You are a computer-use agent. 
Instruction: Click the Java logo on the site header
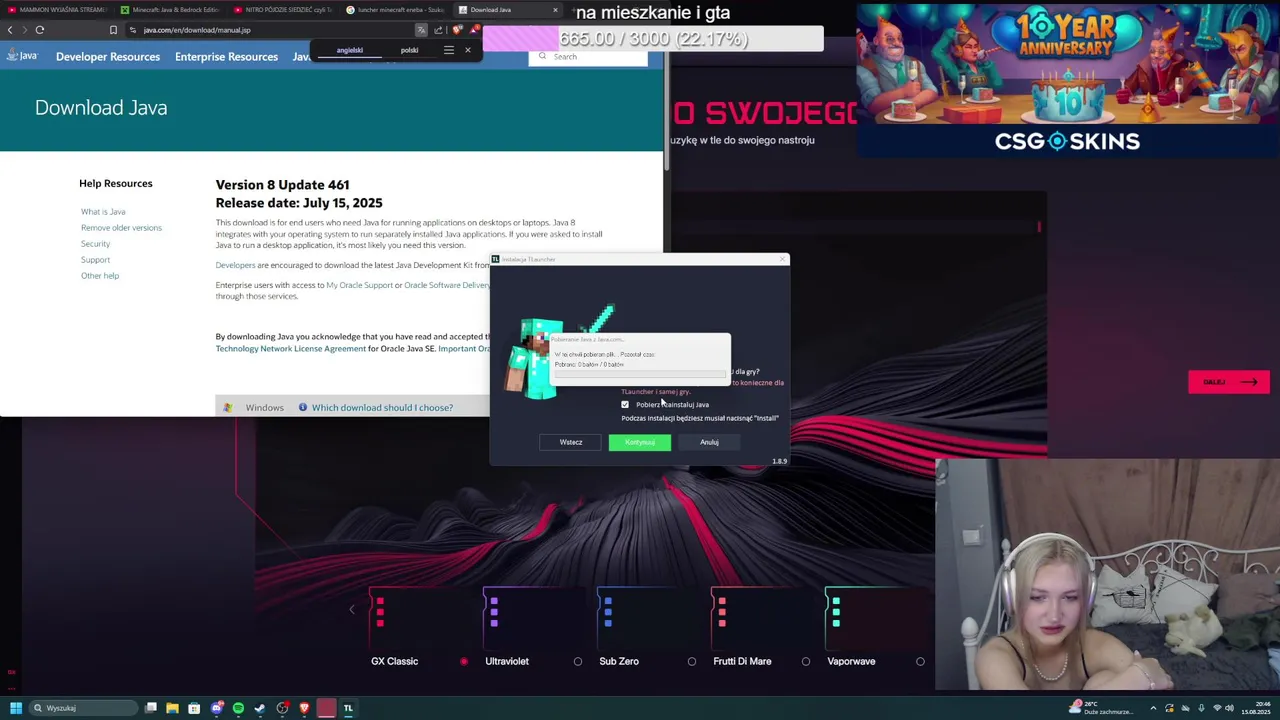[x=21, y=56]
